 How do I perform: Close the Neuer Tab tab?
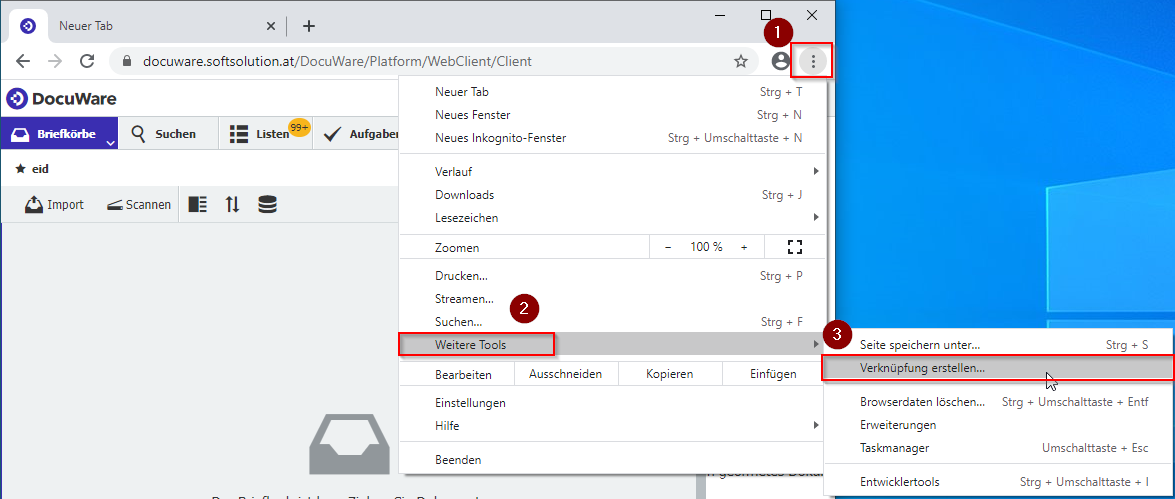[271, 26]
